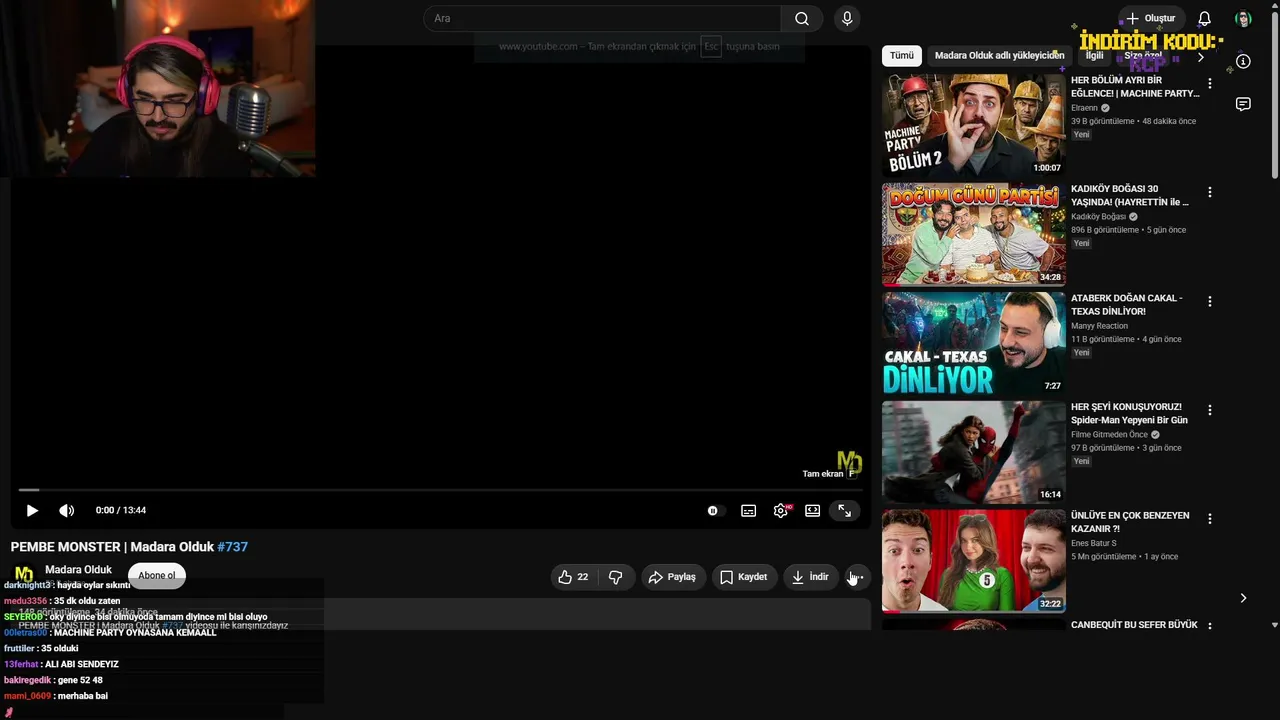This screenshot has width=1280, height=720.
Task: Mute the video using the speaker icon
Action: [x=67, y=510]
